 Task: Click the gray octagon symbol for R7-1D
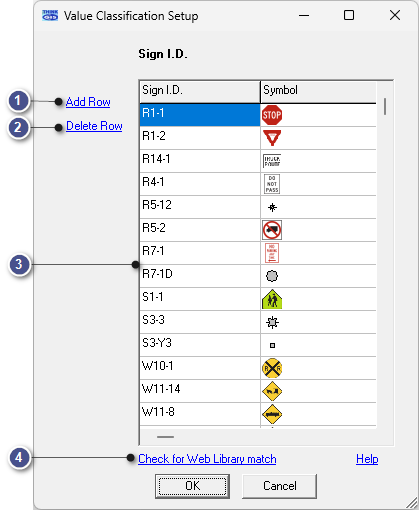pos(272,276)
